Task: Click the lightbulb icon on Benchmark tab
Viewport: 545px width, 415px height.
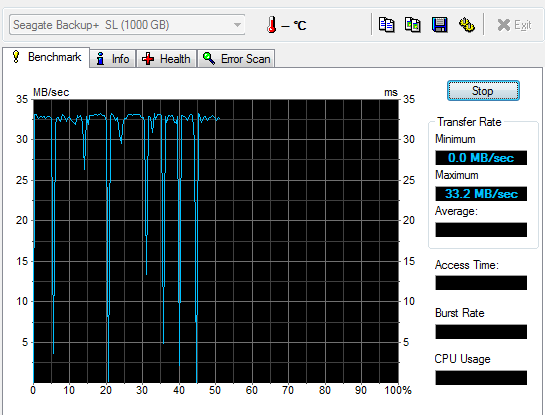Action: coord(16,57)
